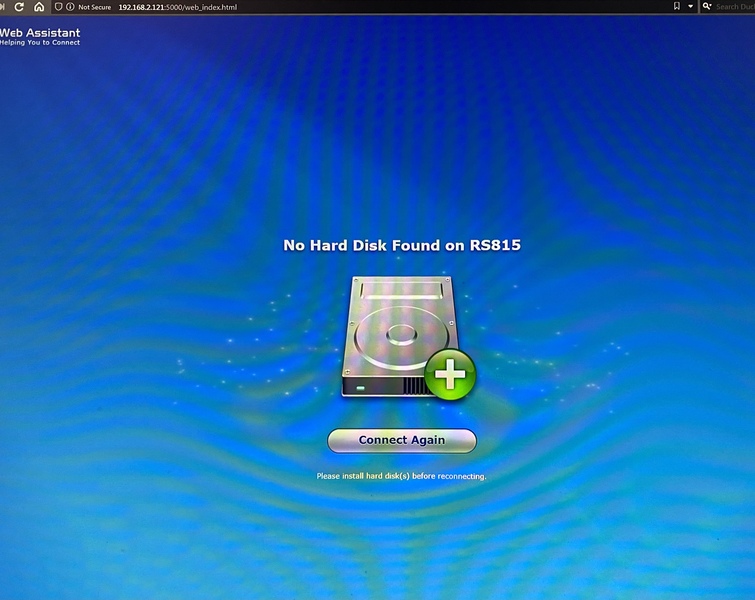Click the 'Not Secure' label

(x=94, y=7)
